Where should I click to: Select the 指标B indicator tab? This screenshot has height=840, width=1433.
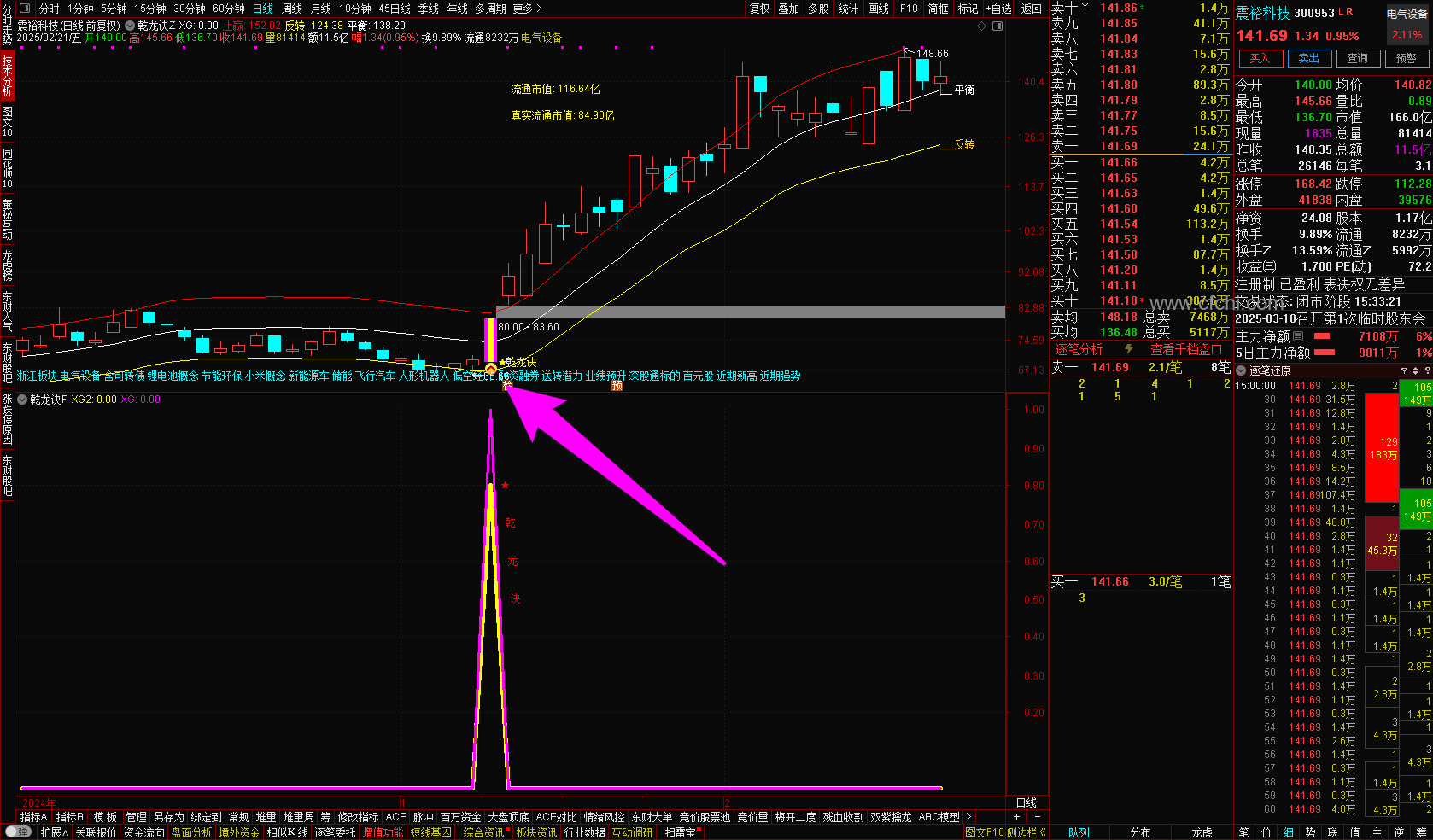(70, 817)
